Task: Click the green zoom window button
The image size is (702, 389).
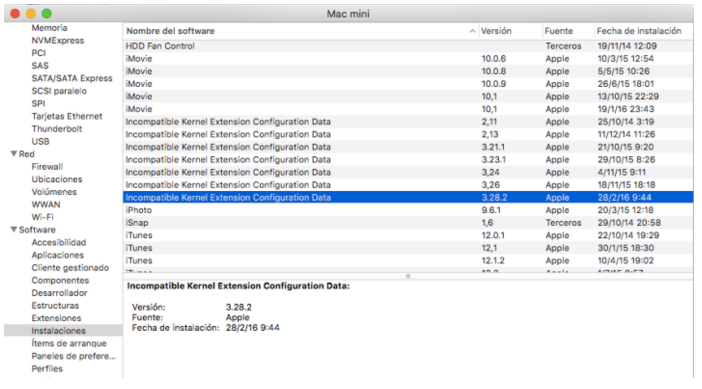Action: (47, 13)
